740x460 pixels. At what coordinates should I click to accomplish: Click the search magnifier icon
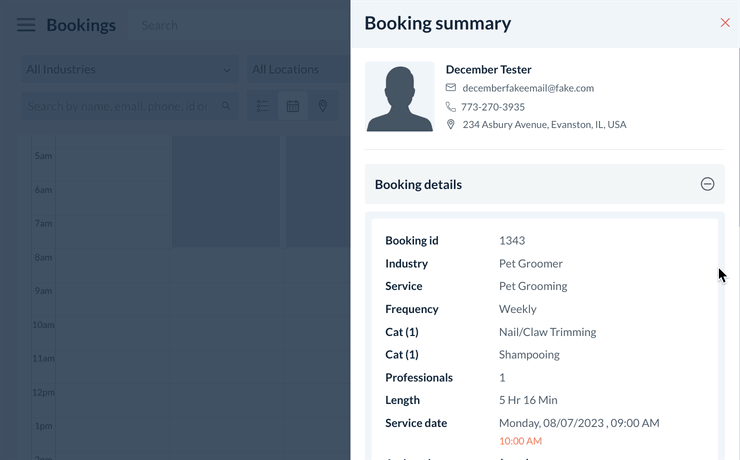[226, 106]
